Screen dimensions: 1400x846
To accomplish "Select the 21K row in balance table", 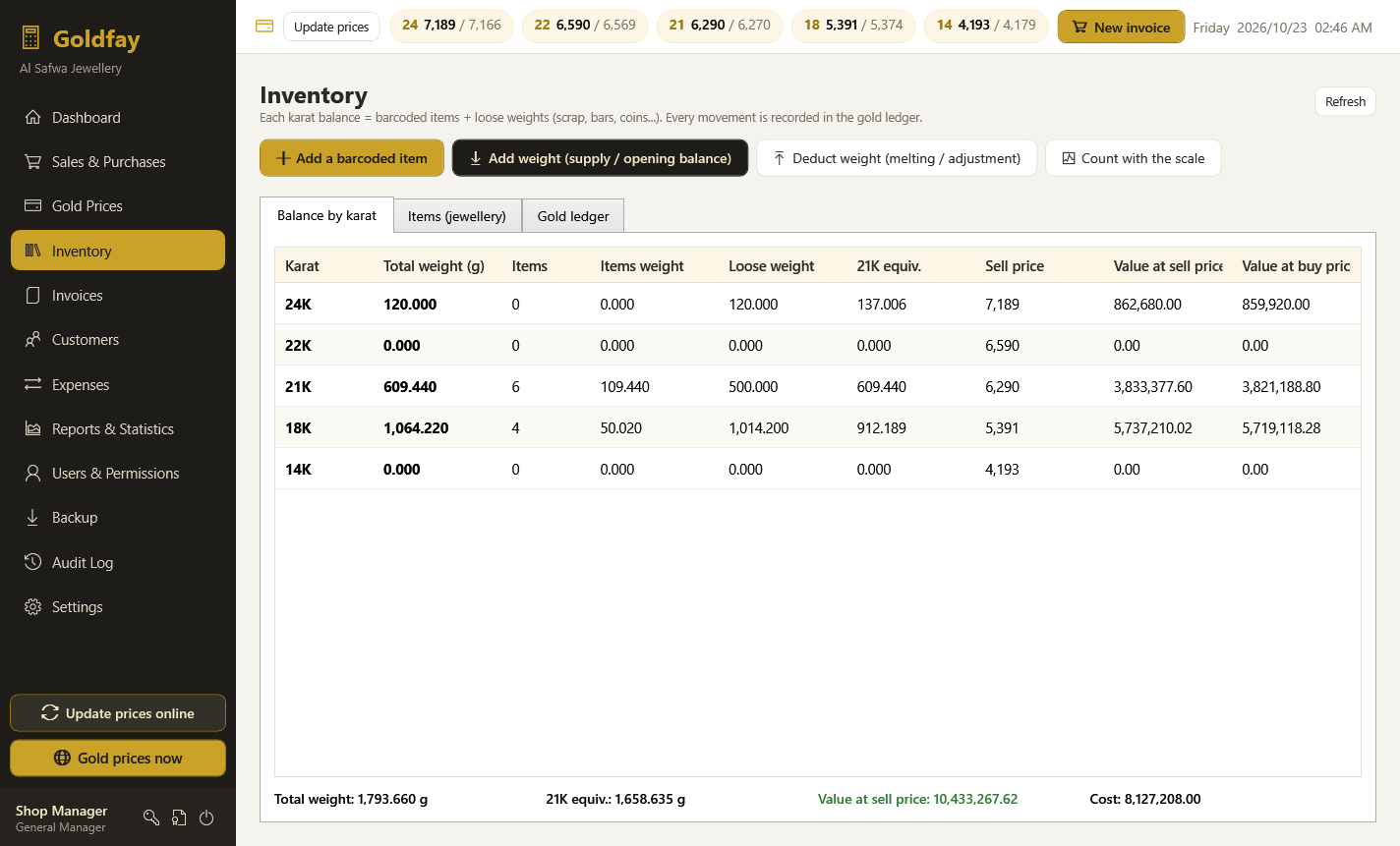I will point(818,386).
